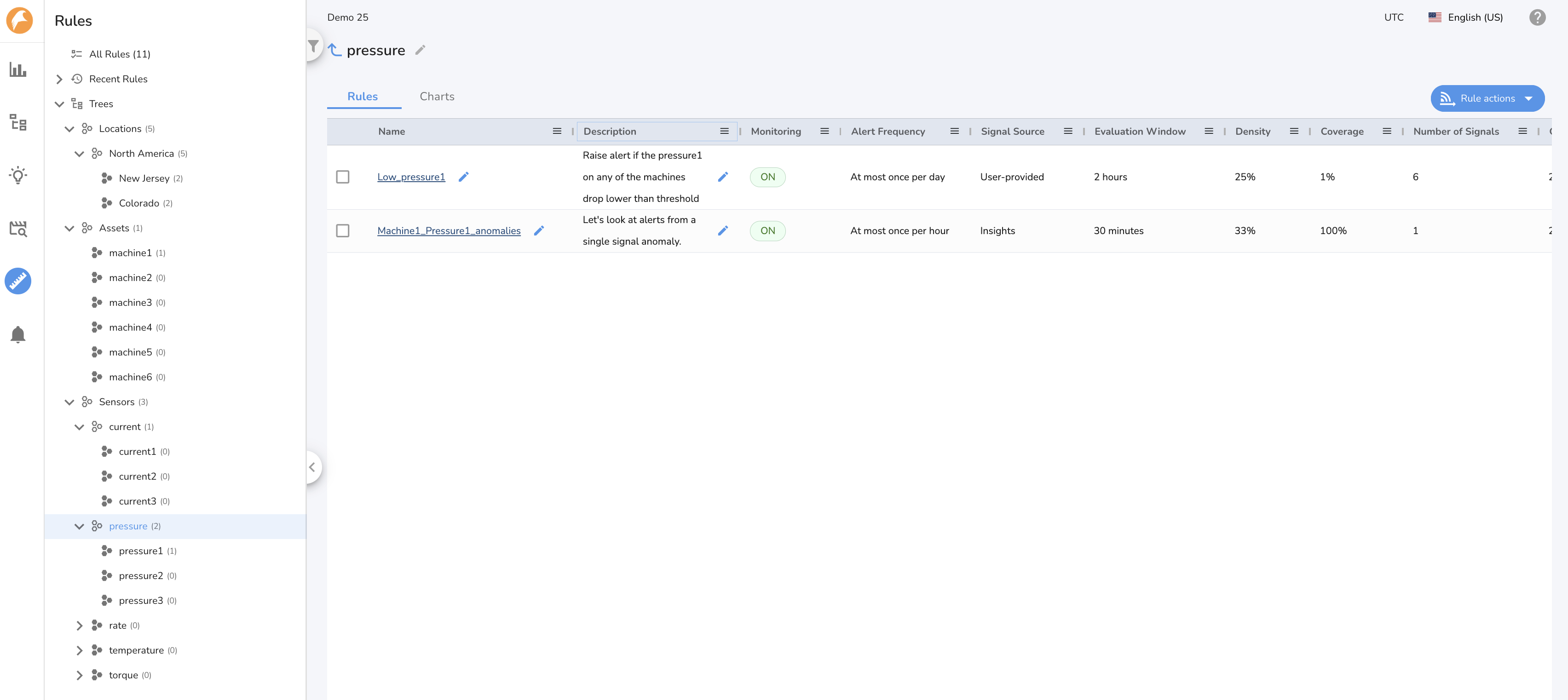This screenshot has width=1568, height=700.
Task: Collapse the North America node
Action: [x=79, y=154]
